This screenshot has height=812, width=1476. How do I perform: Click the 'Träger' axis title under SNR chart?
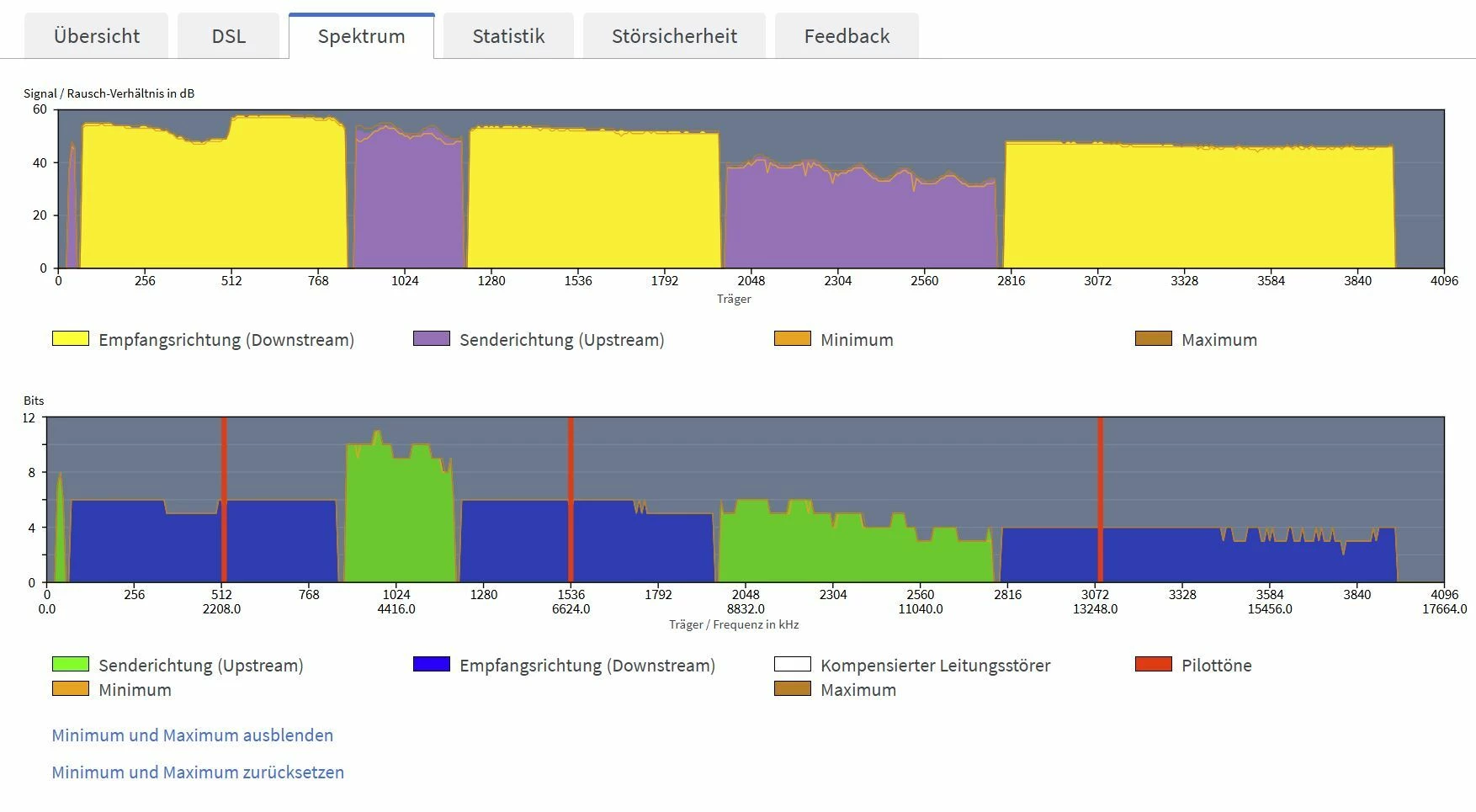[734, 299]
